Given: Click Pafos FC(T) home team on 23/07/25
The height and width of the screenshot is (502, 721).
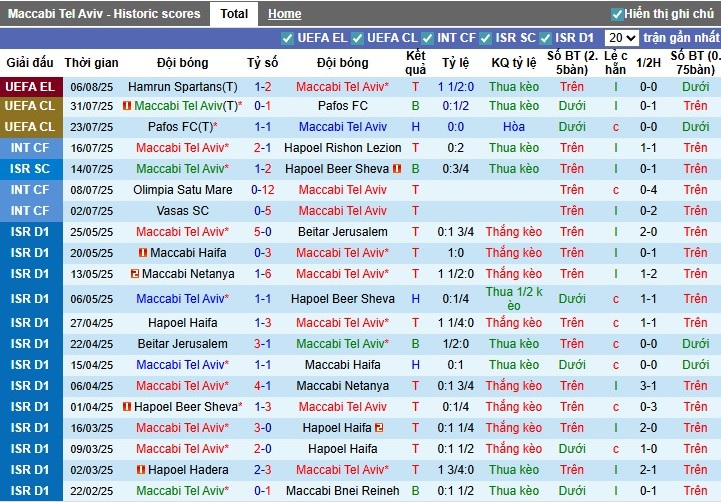Looking at the screenshot, I should [x=183, y=127].
